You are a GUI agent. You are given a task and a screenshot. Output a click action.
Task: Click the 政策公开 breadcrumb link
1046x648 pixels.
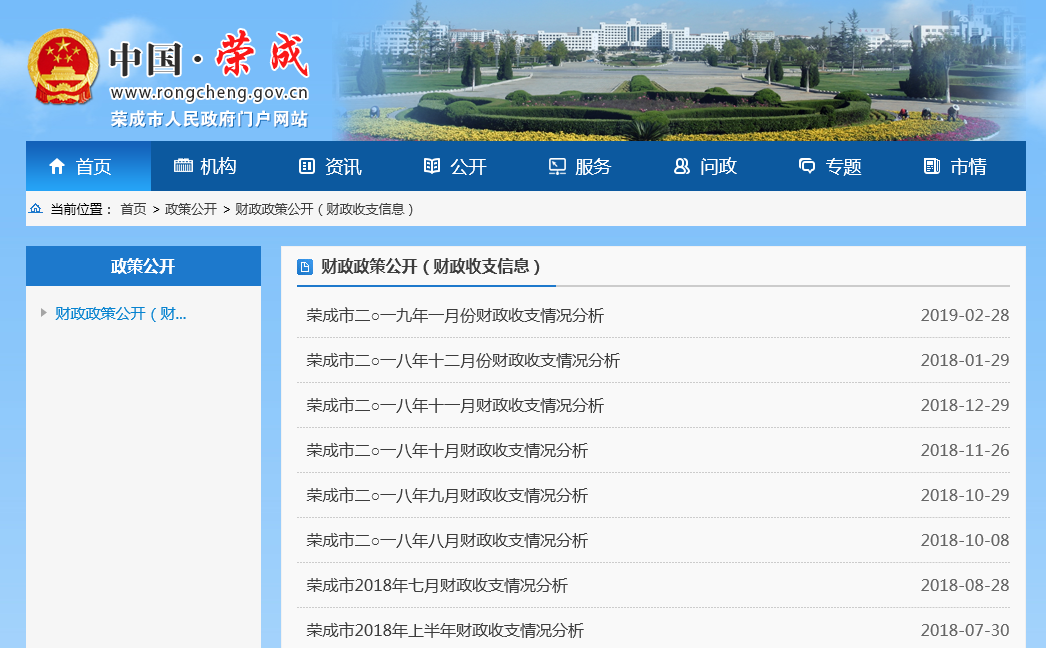click(191, 209)
